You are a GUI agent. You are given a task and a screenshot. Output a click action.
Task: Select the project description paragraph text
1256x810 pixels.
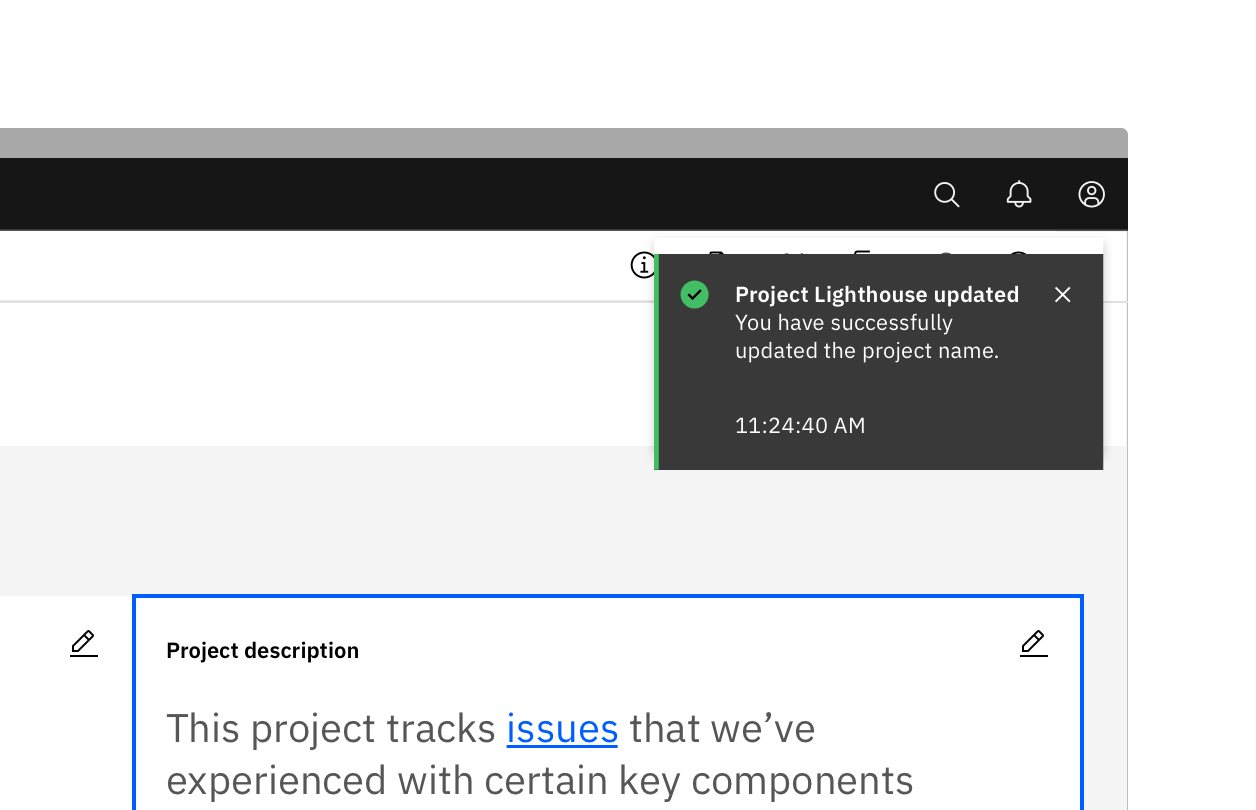(x=540, y=753)
